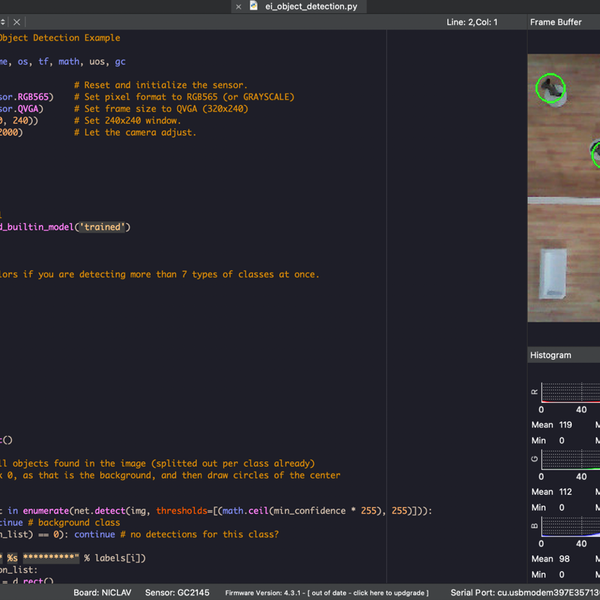Click the Sensor: GC2145 status label
Viewport: 600px width, 600px height.
[178, 592]
